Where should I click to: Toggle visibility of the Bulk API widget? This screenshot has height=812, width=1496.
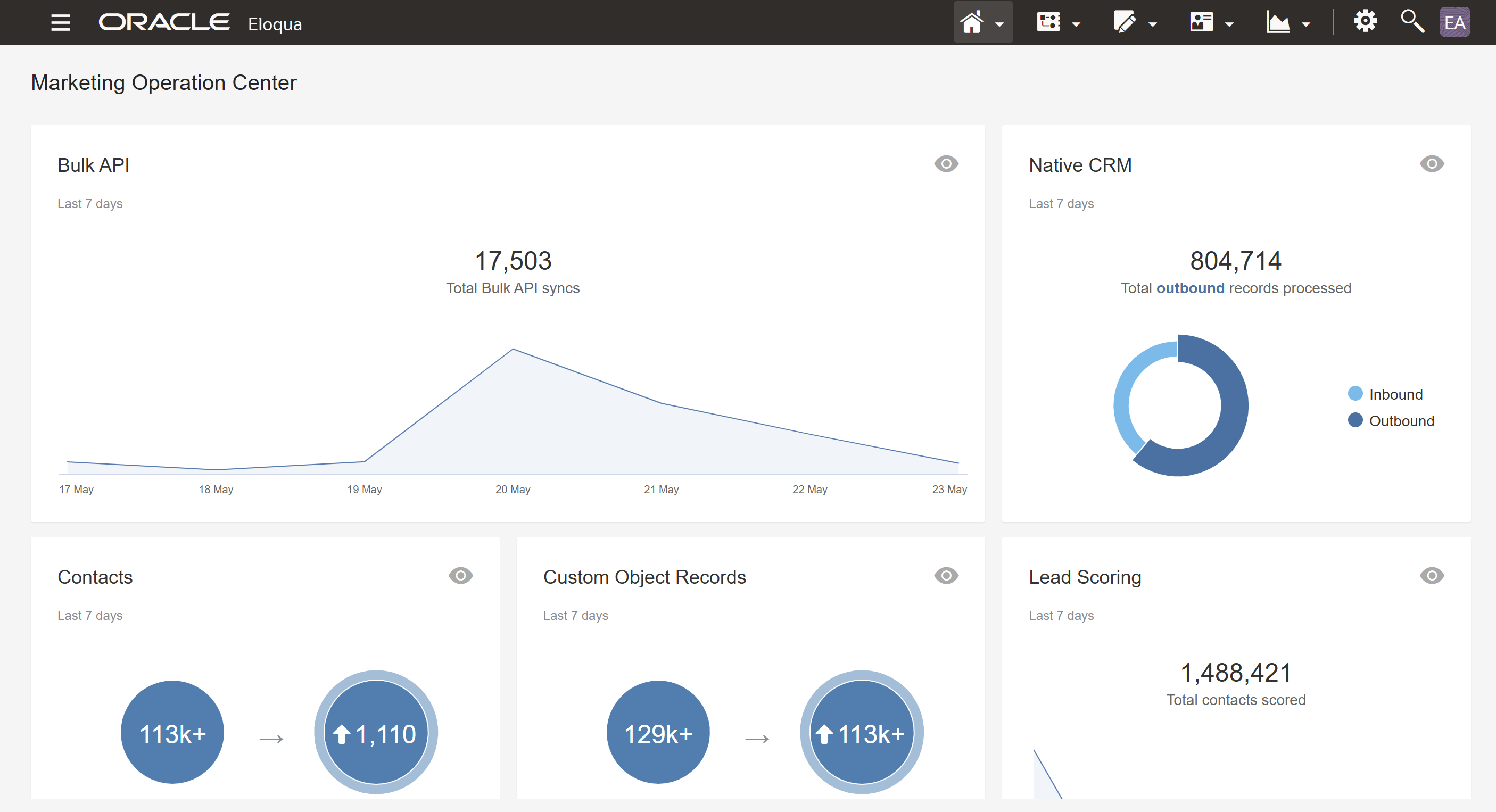pos(946,164)
